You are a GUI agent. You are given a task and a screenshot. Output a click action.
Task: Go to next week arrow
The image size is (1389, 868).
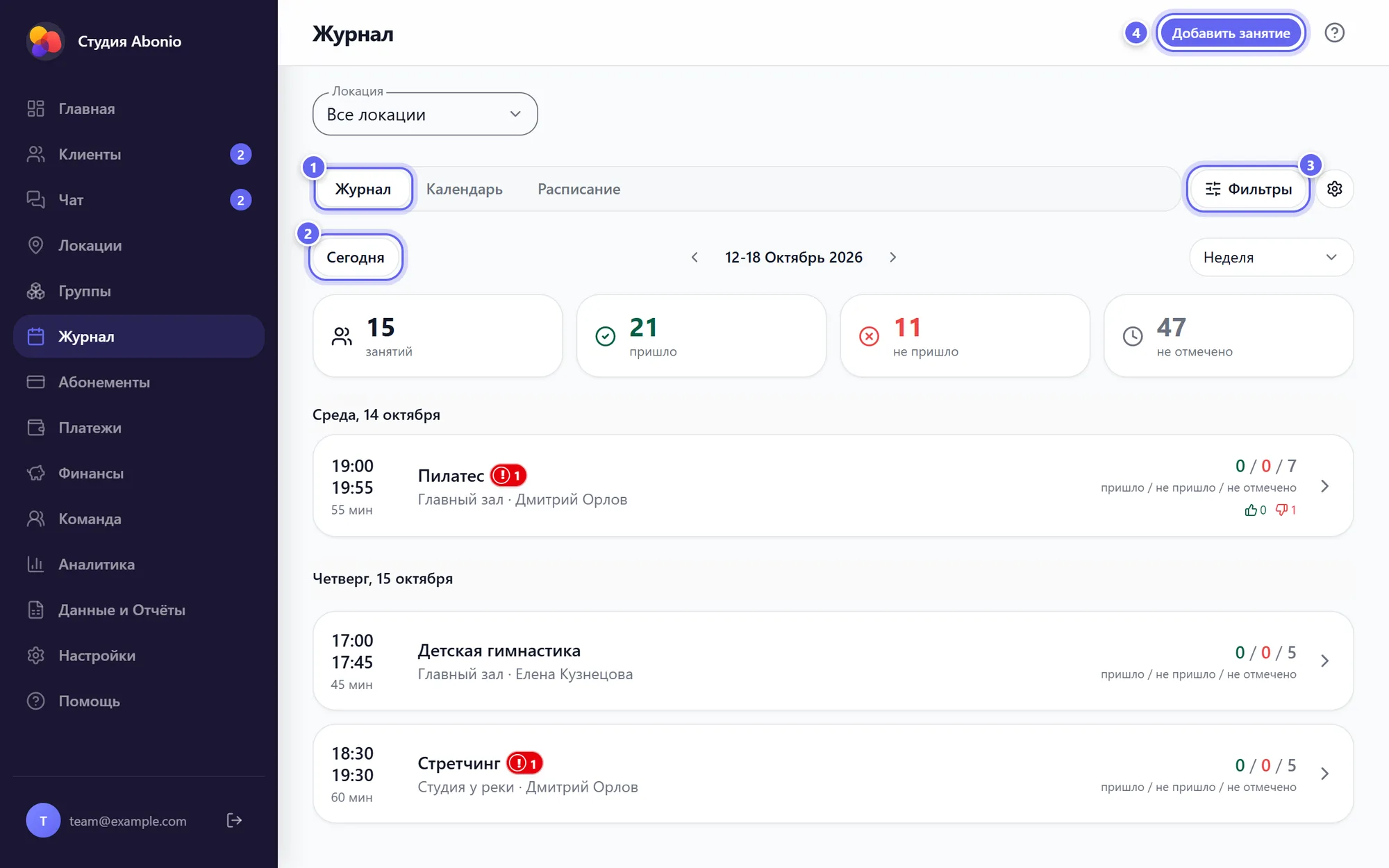click(893, 258)
